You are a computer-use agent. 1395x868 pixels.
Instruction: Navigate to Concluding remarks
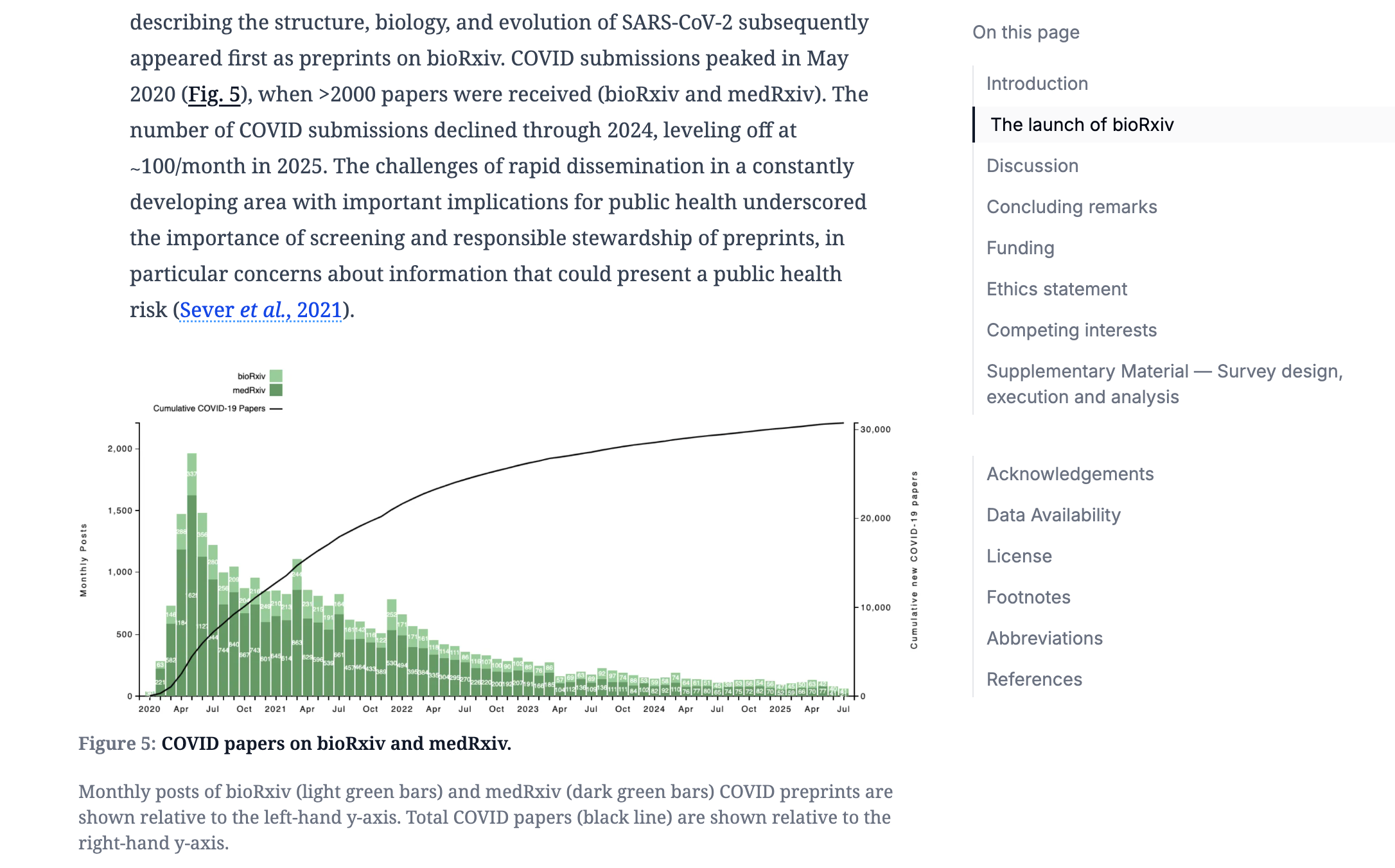pos(1072,207)
